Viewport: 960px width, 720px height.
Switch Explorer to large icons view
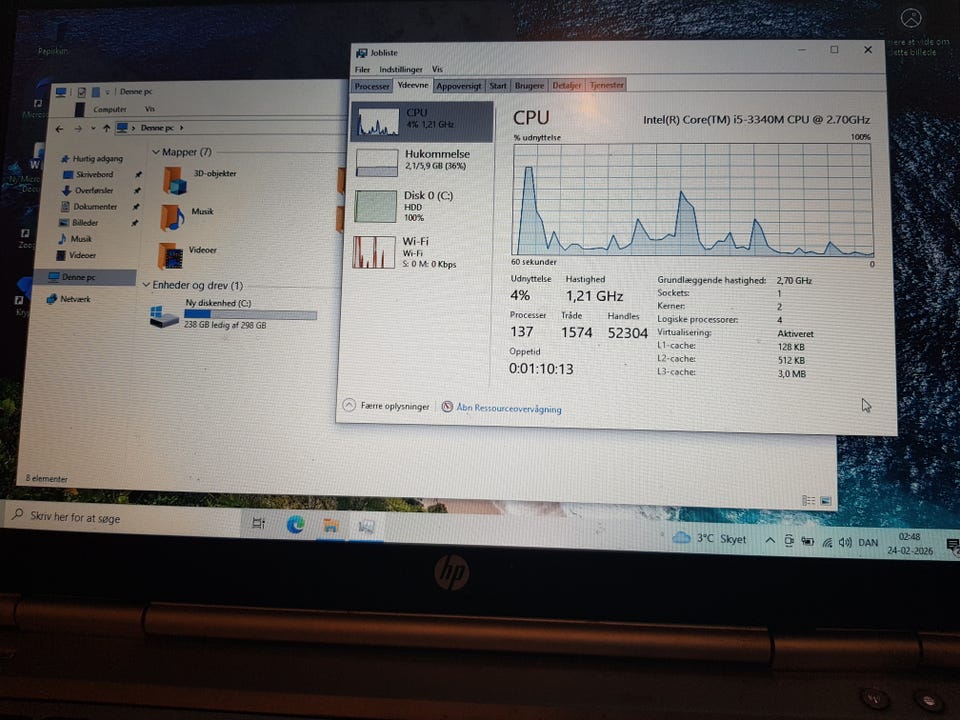click(825, 501)
